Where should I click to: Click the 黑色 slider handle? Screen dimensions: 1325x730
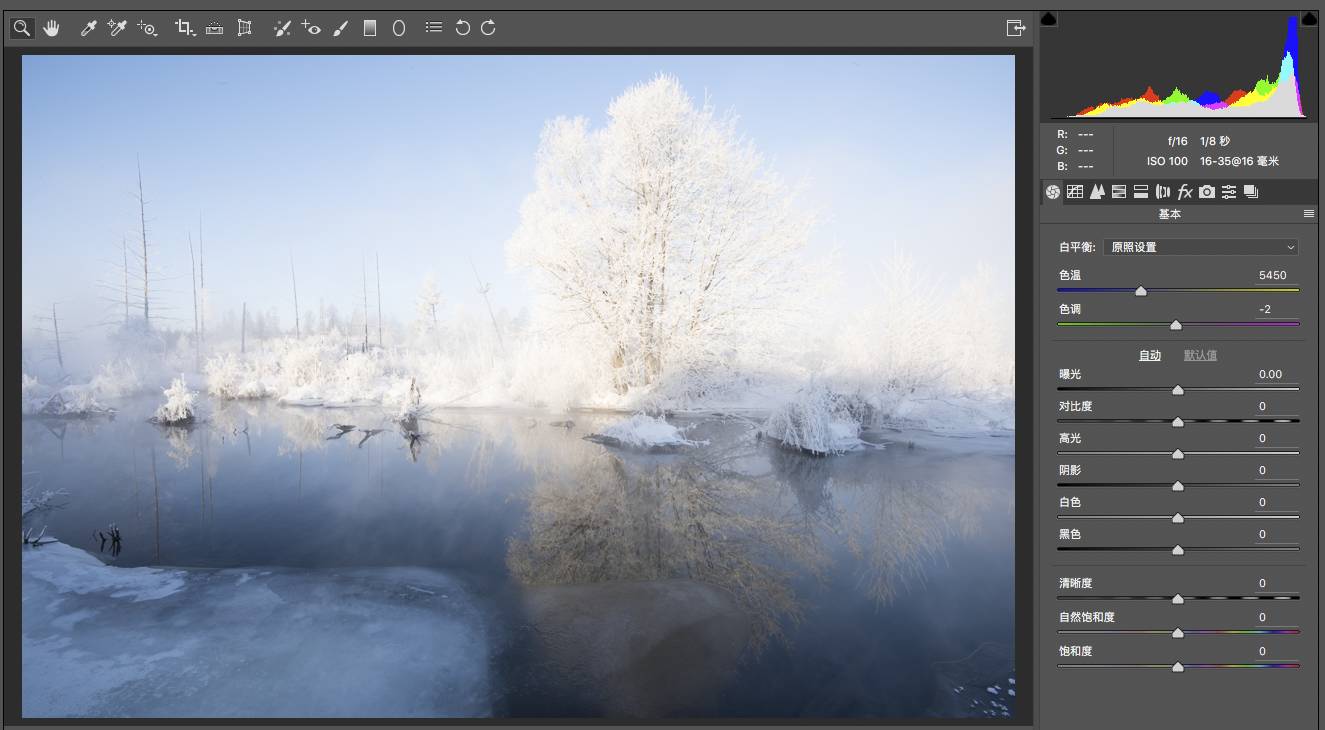(1178, 550)
